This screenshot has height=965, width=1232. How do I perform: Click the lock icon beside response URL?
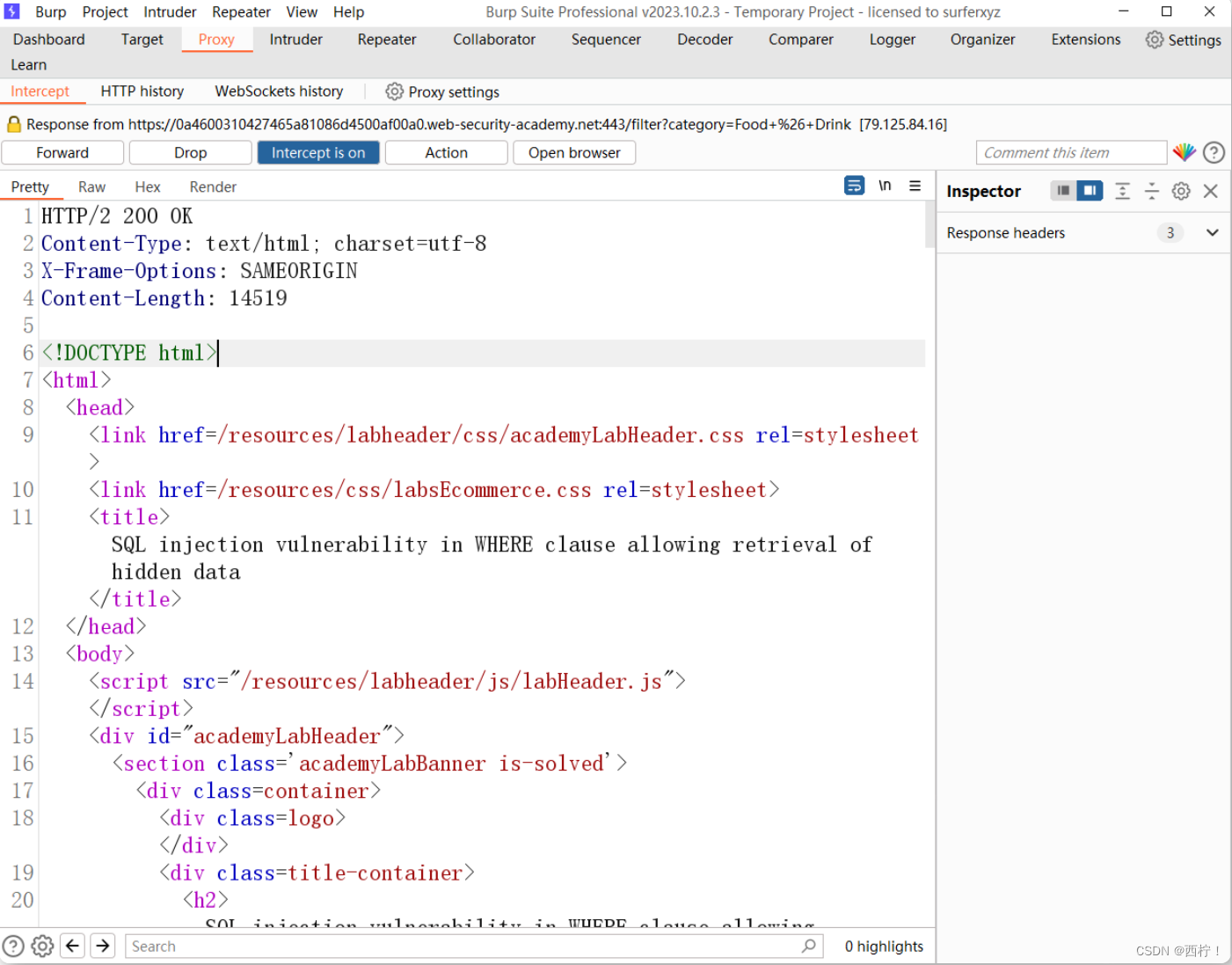(13, 124)
